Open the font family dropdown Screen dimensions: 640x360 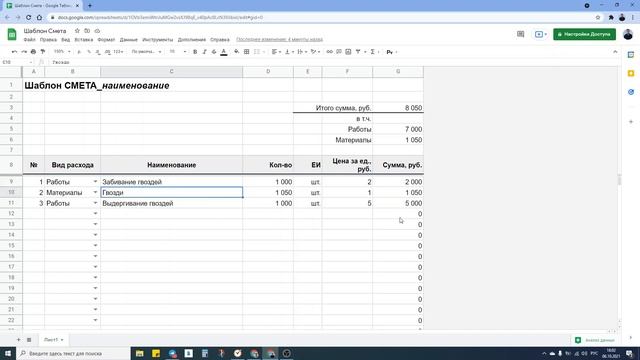coord(146,52)
